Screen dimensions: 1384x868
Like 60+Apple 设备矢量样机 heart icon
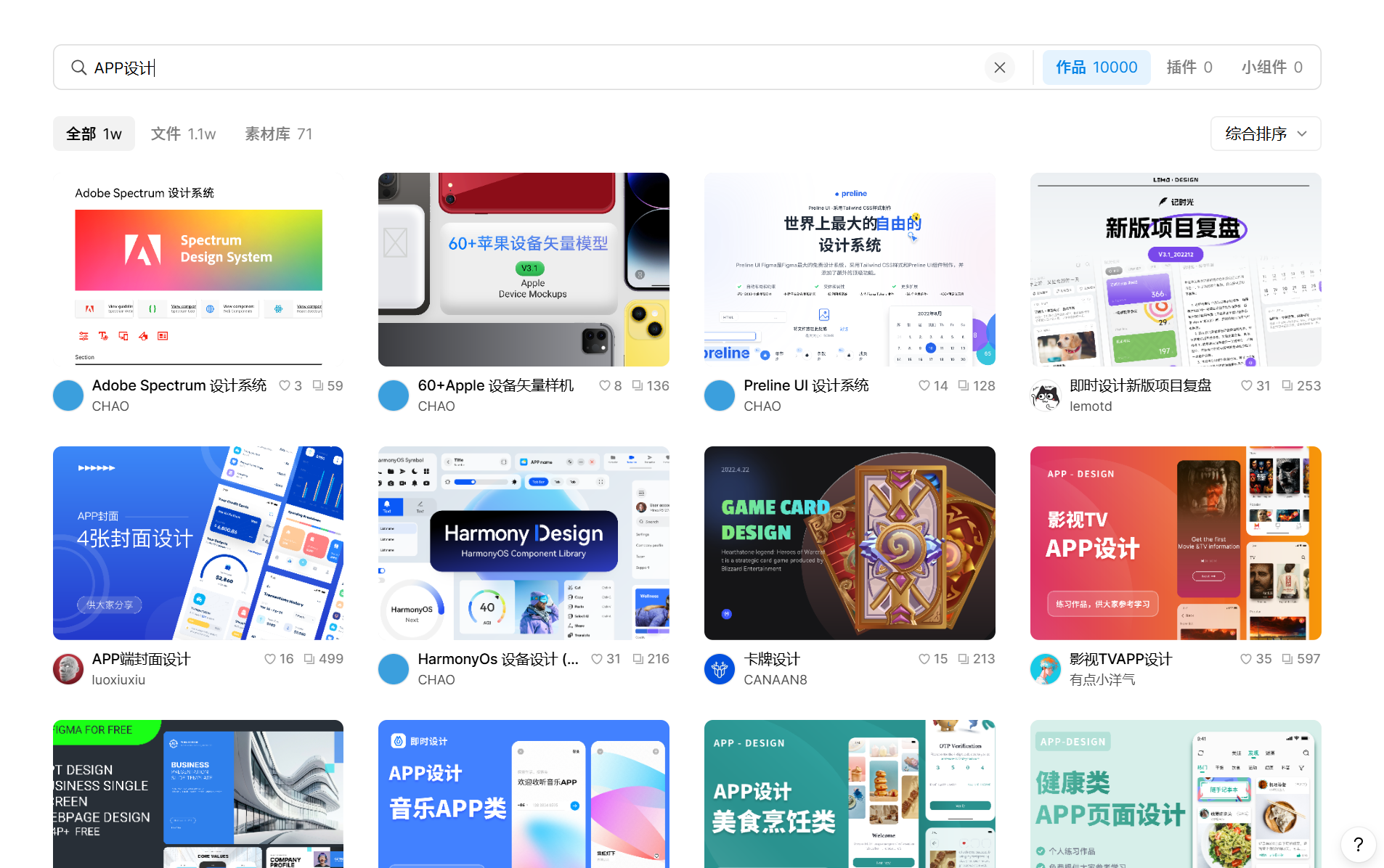click(x=604, y=385)
